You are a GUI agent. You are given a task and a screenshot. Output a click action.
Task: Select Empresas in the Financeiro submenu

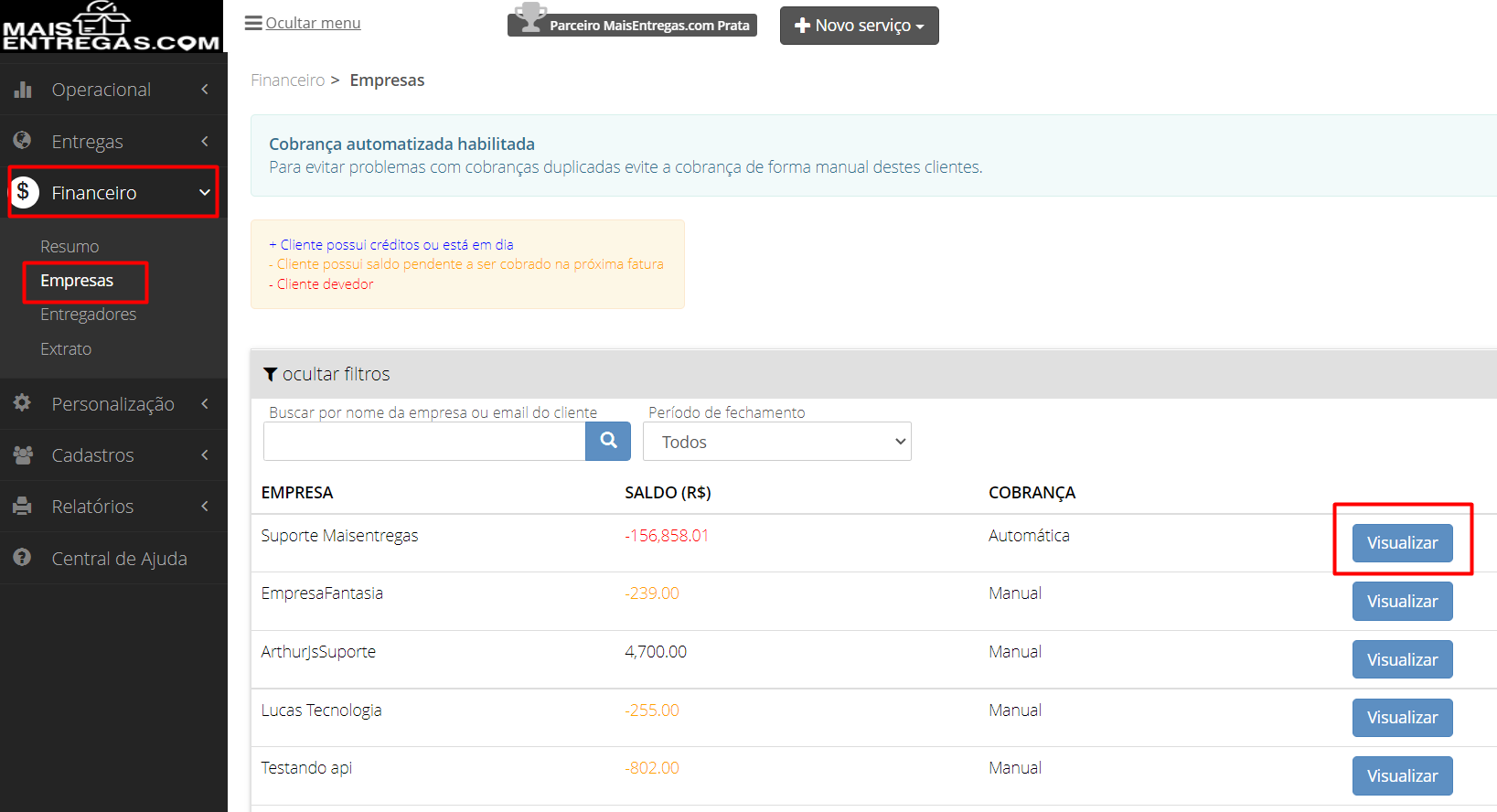pyautogui.click(x=77, y=281)
